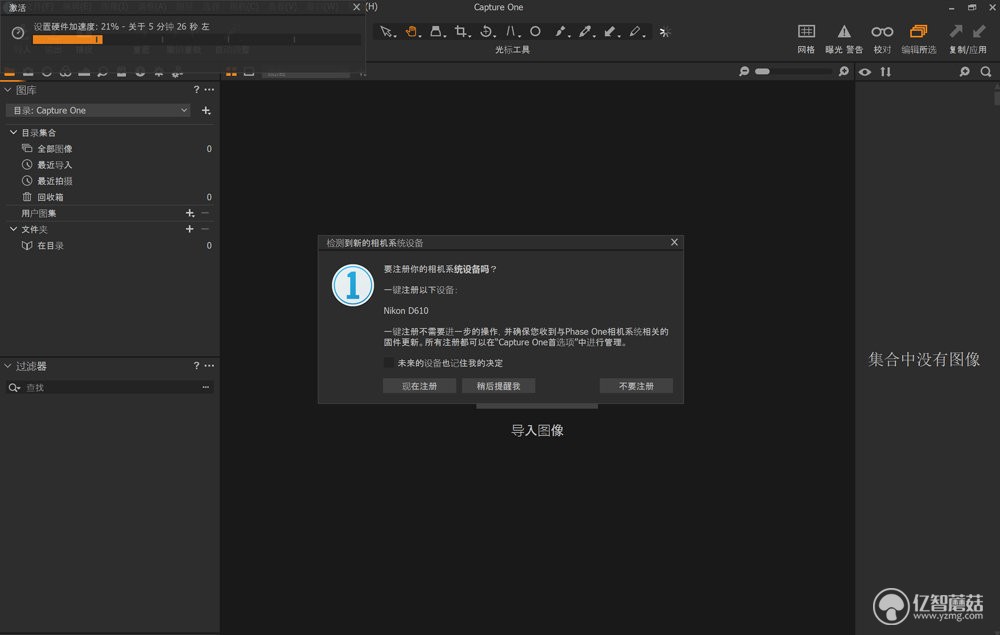Choose the Apply Adjustments cursor tool
The width and height of the screenshot is (1000, 635).
point(610,31)
